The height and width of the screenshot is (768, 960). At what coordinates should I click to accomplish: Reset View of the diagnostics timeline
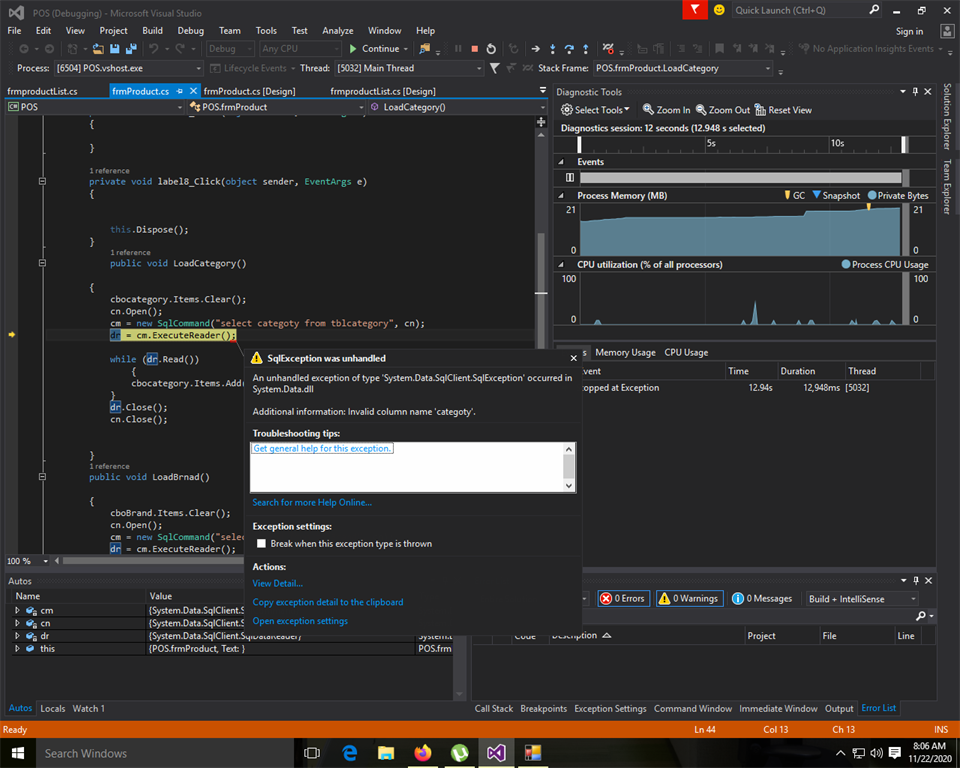(783, 110)
